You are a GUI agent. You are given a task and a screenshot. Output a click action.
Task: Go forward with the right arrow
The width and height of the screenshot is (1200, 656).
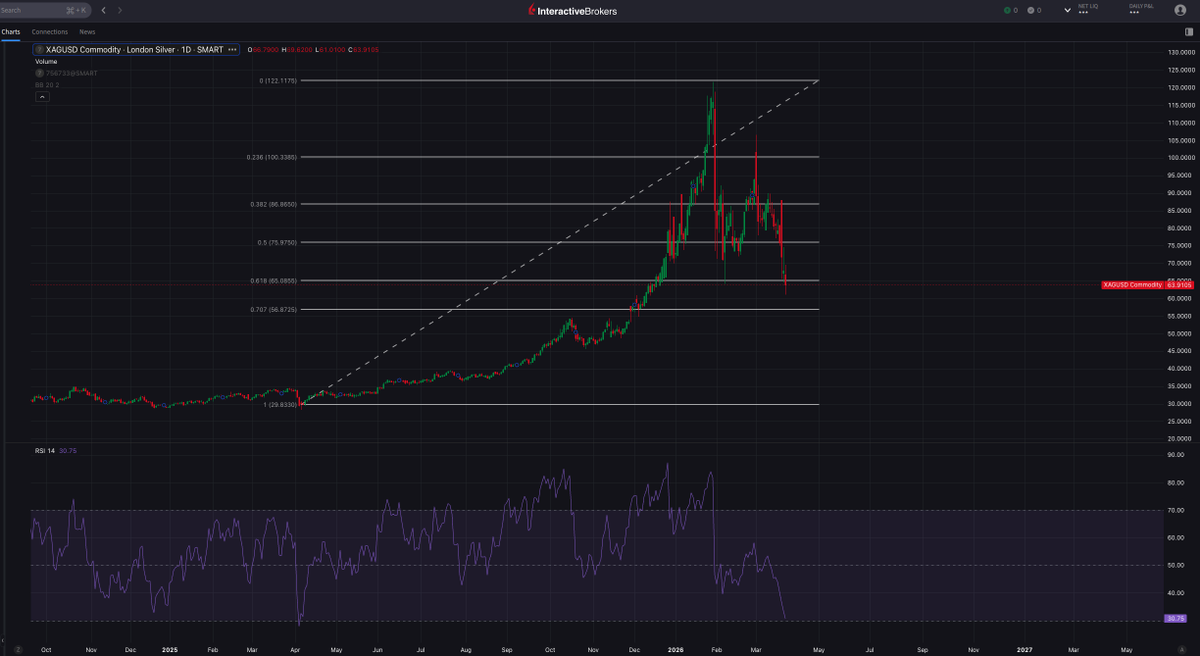(120, 10)
